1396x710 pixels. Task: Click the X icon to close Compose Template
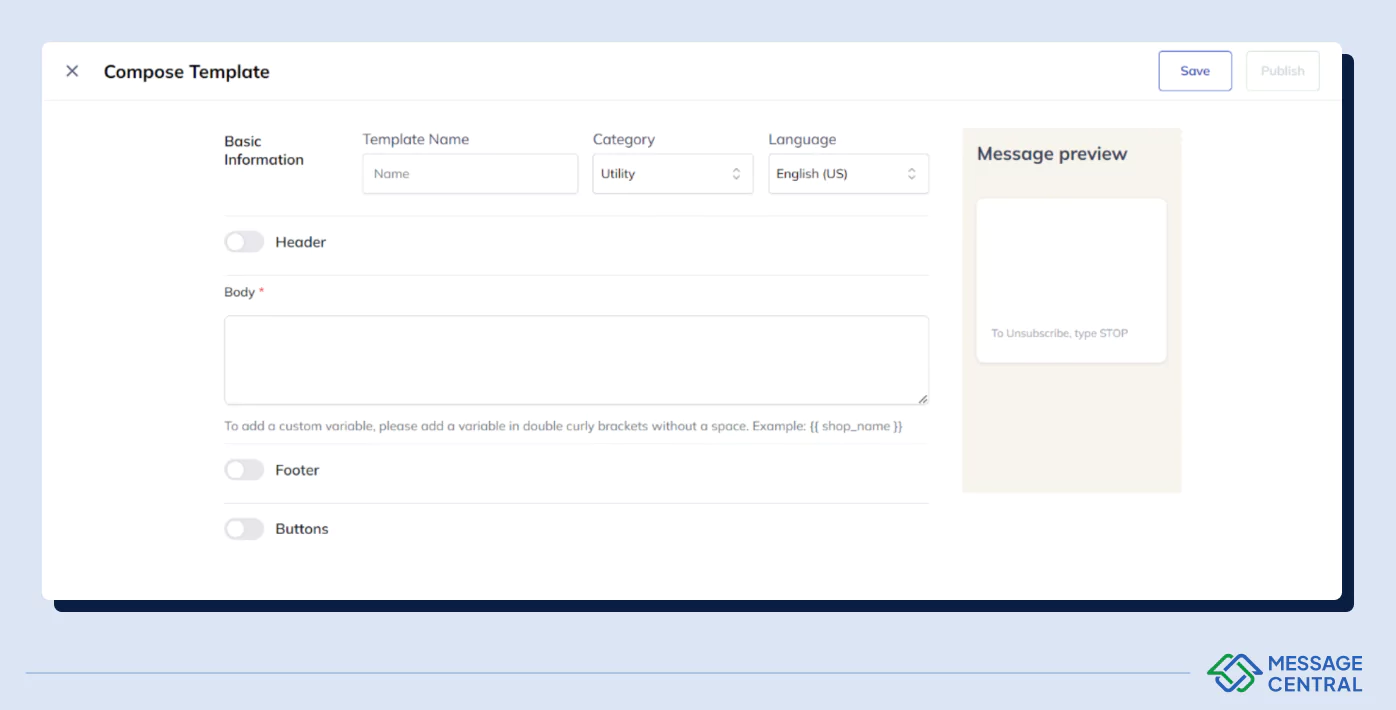coord(71,70)
